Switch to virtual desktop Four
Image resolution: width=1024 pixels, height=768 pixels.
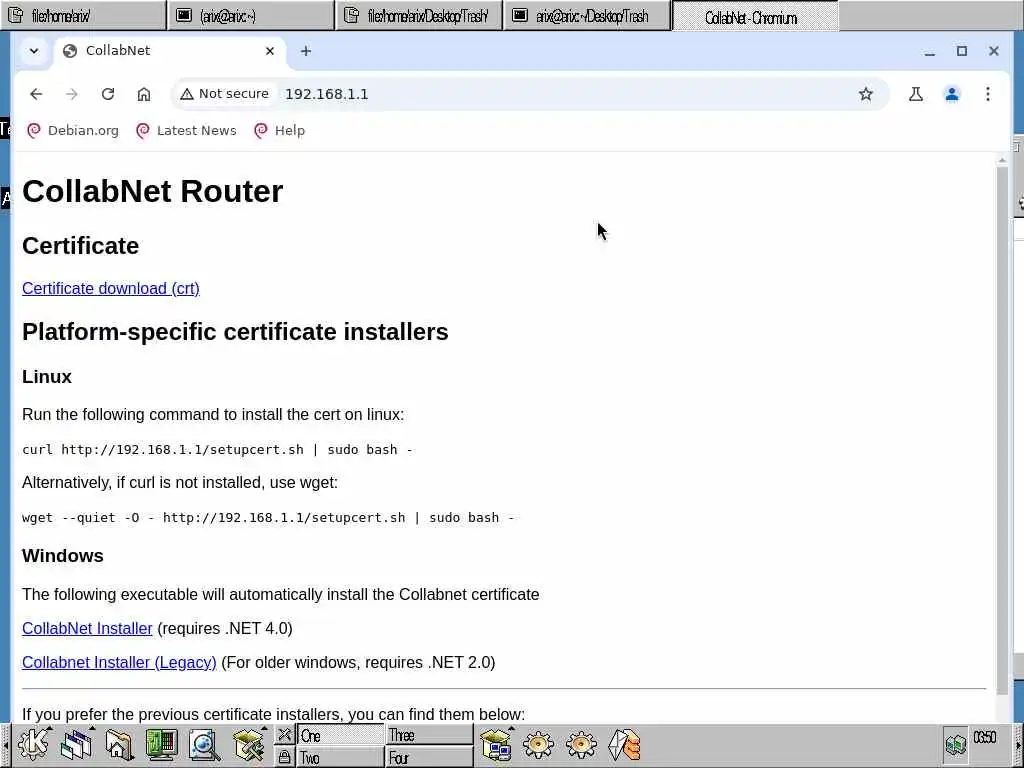point(429,758)
